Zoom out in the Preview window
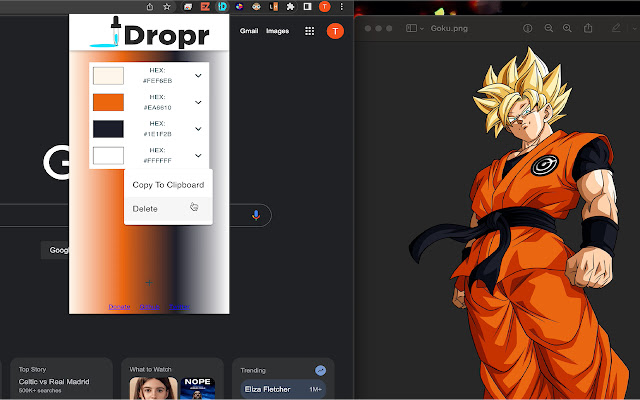Viewport: 640px width, 400px height. 549,28
